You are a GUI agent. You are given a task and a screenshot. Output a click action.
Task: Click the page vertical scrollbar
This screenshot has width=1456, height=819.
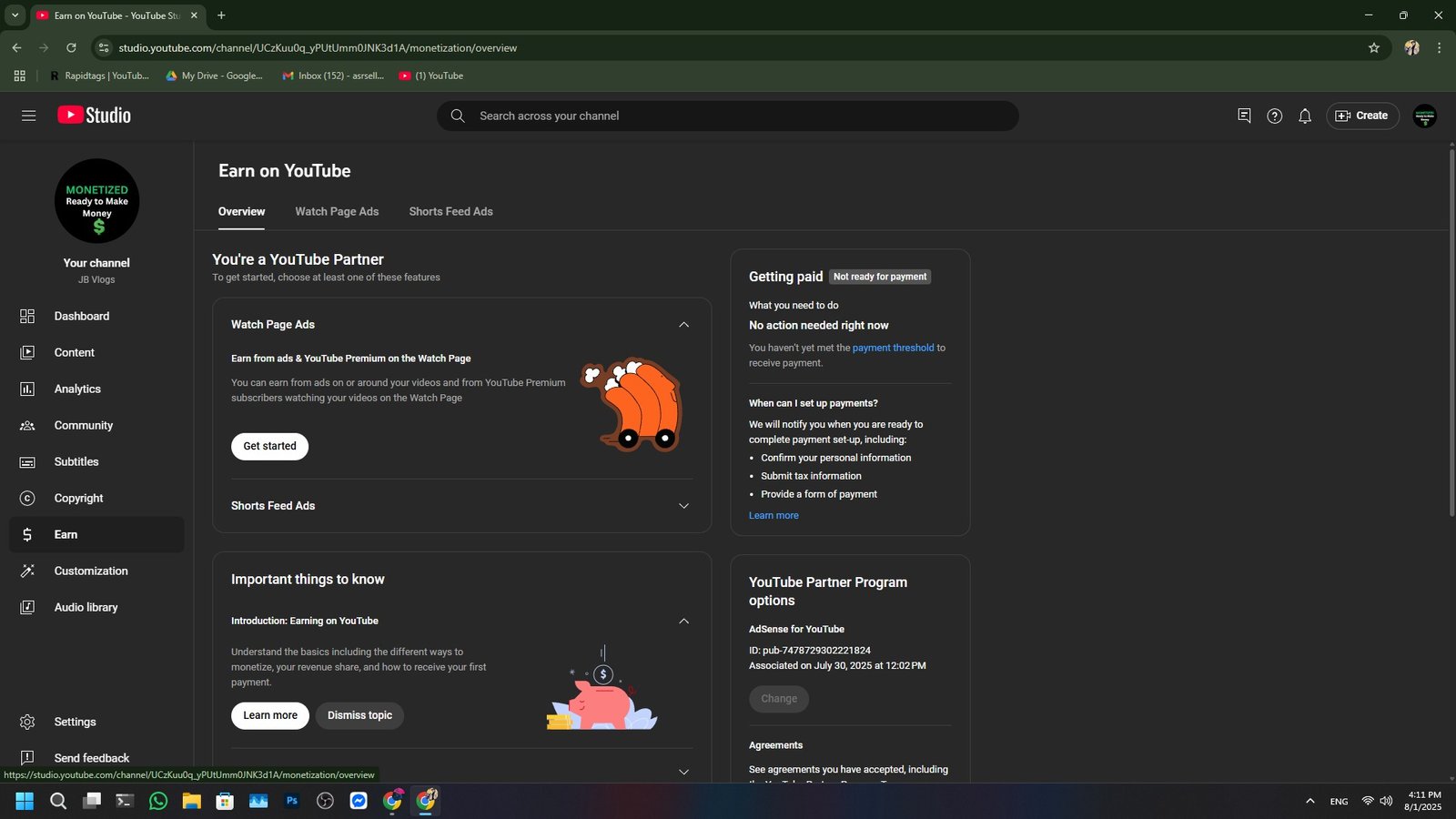1451,332
